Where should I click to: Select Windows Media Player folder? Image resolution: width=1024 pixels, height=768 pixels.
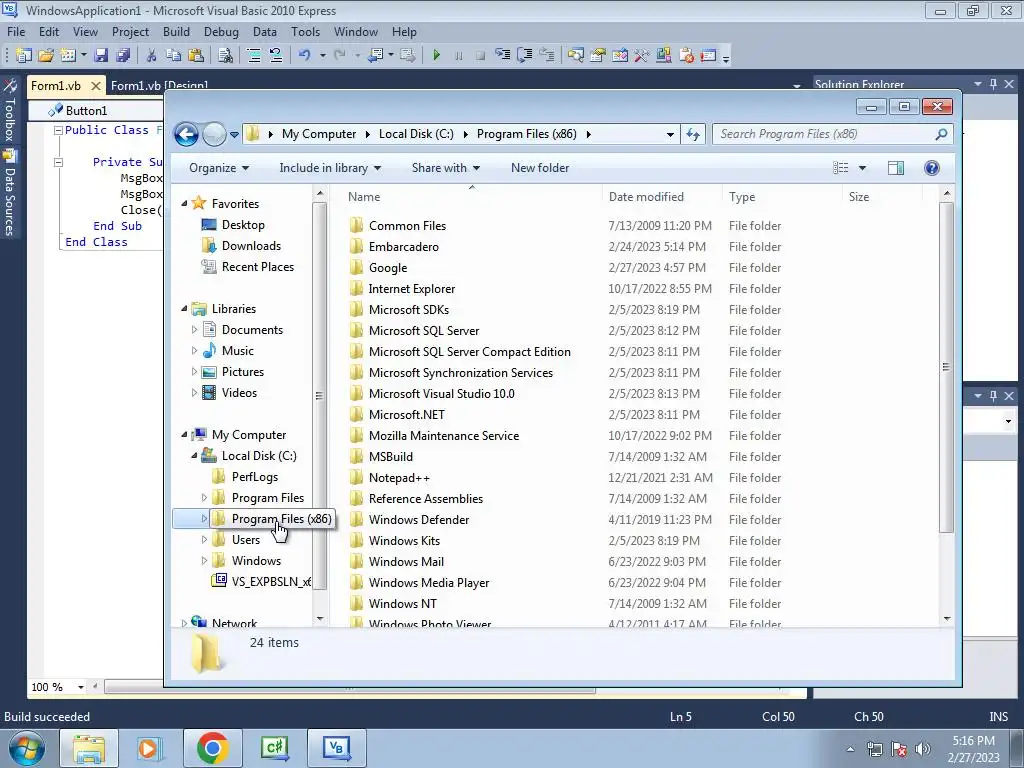click(429, 583)
